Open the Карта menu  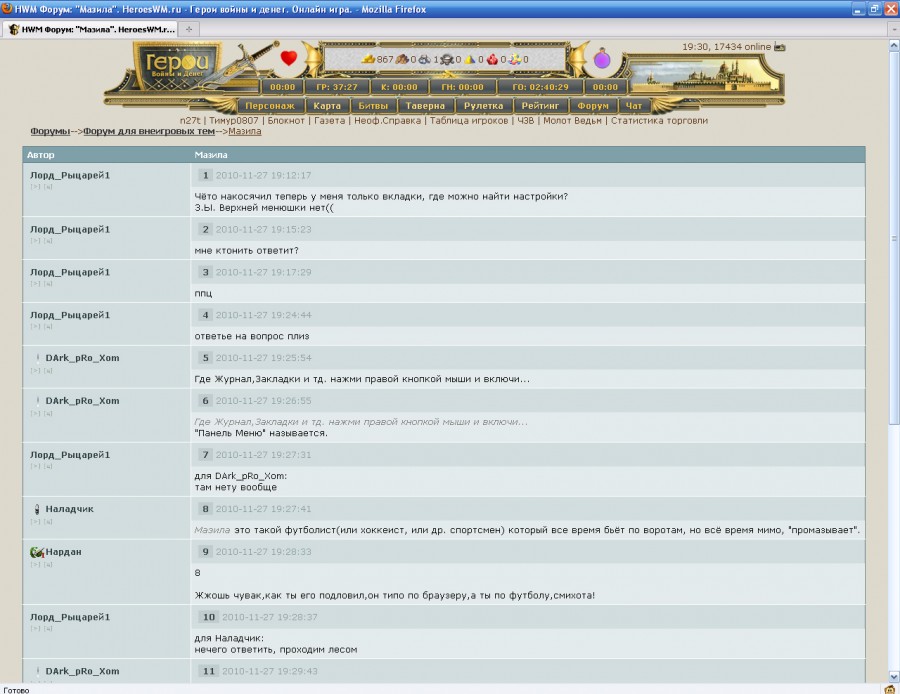(327, 106)
